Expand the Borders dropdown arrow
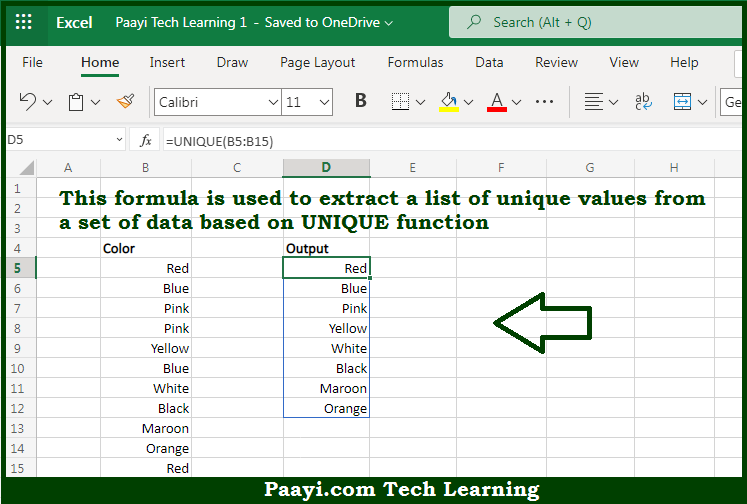 420,102
